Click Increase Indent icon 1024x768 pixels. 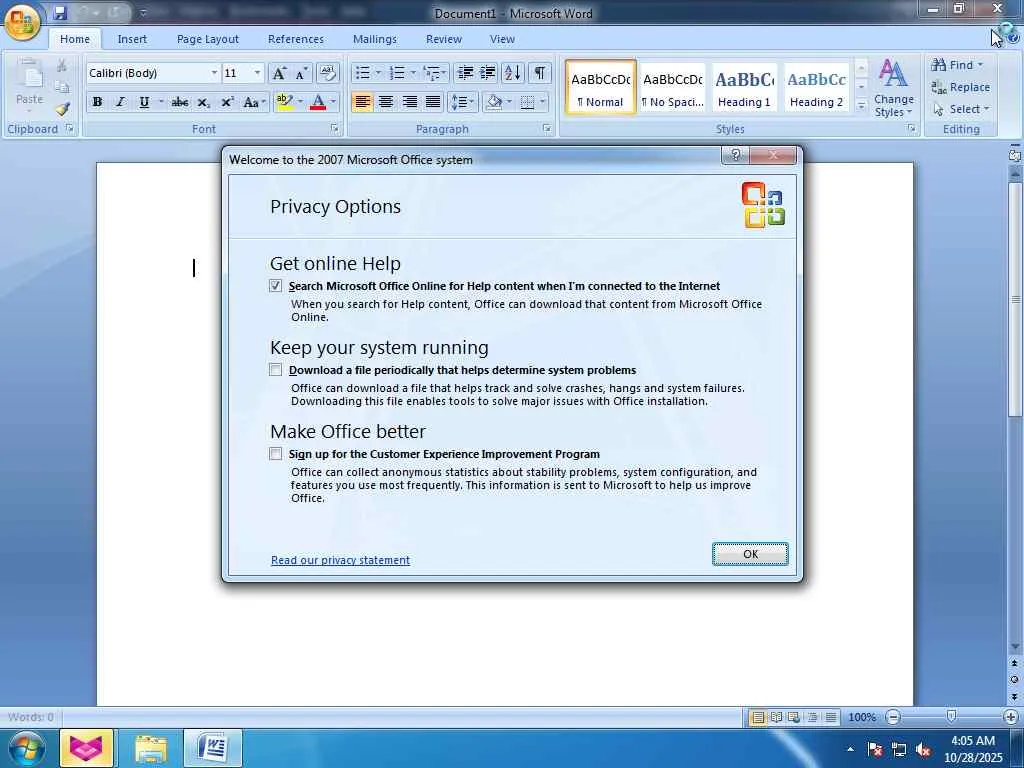click(x=488, y=73)
